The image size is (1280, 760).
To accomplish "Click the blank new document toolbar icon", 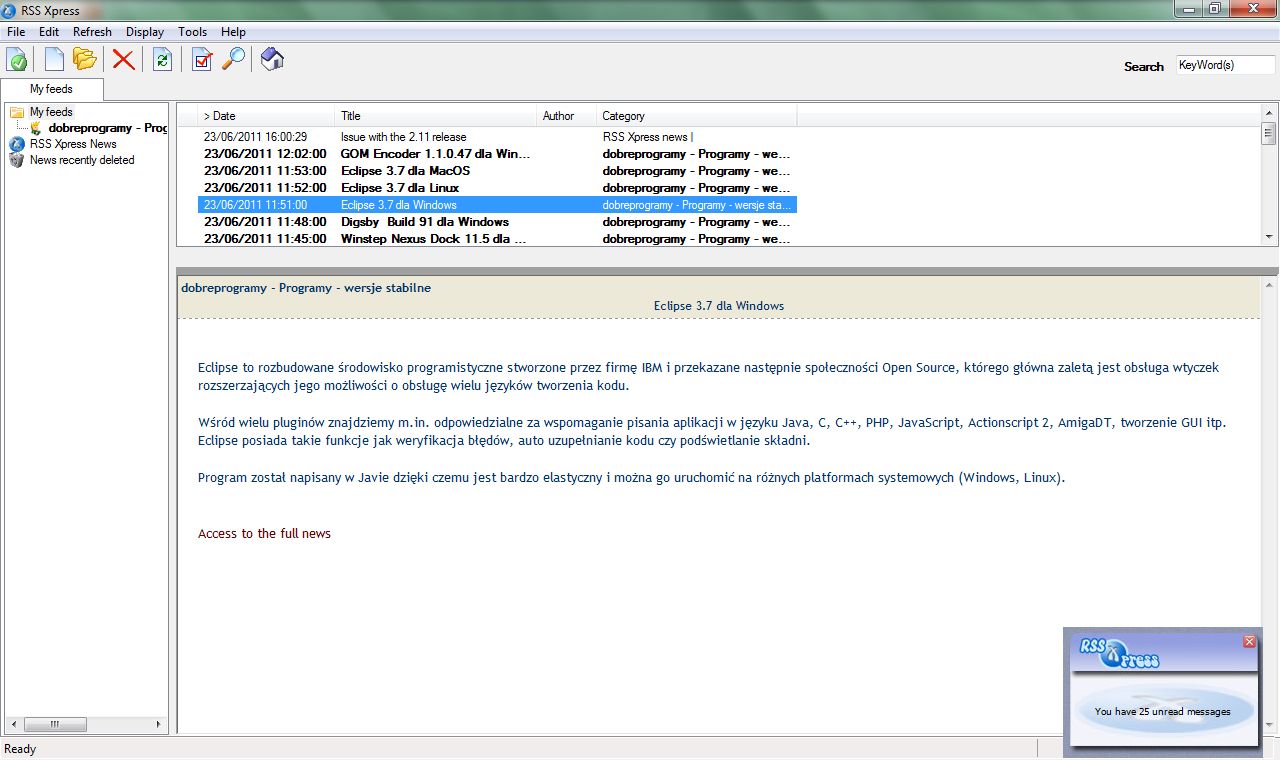I will pos(54,60).
